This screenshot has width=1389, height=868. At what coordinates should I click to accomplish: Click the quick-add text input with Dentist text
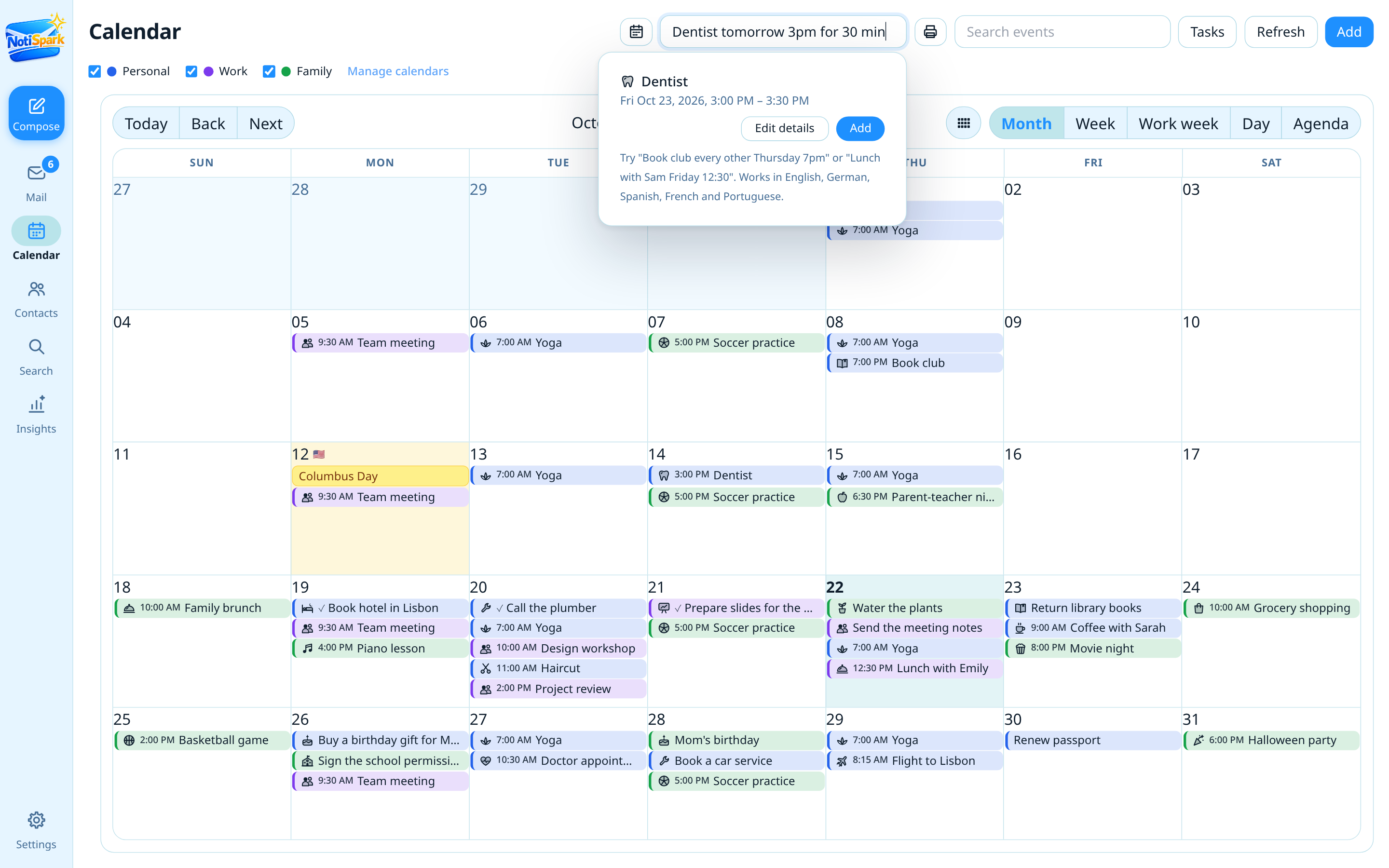[x=783, y=31]
